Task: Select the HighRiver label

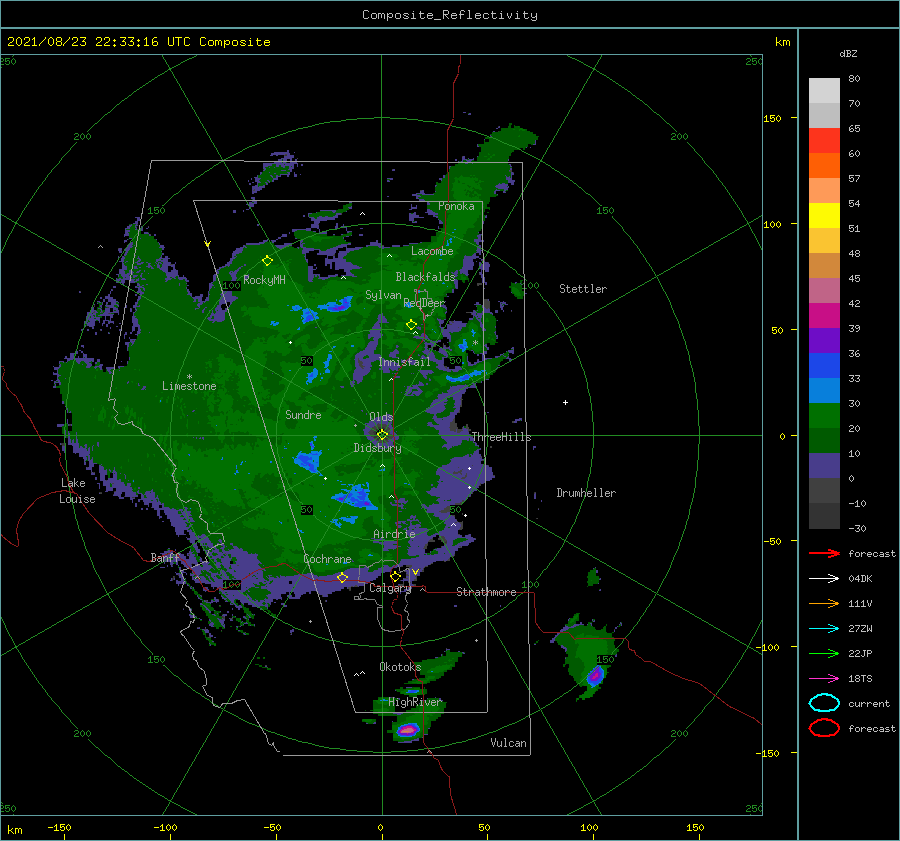Action: pos(414,702)
